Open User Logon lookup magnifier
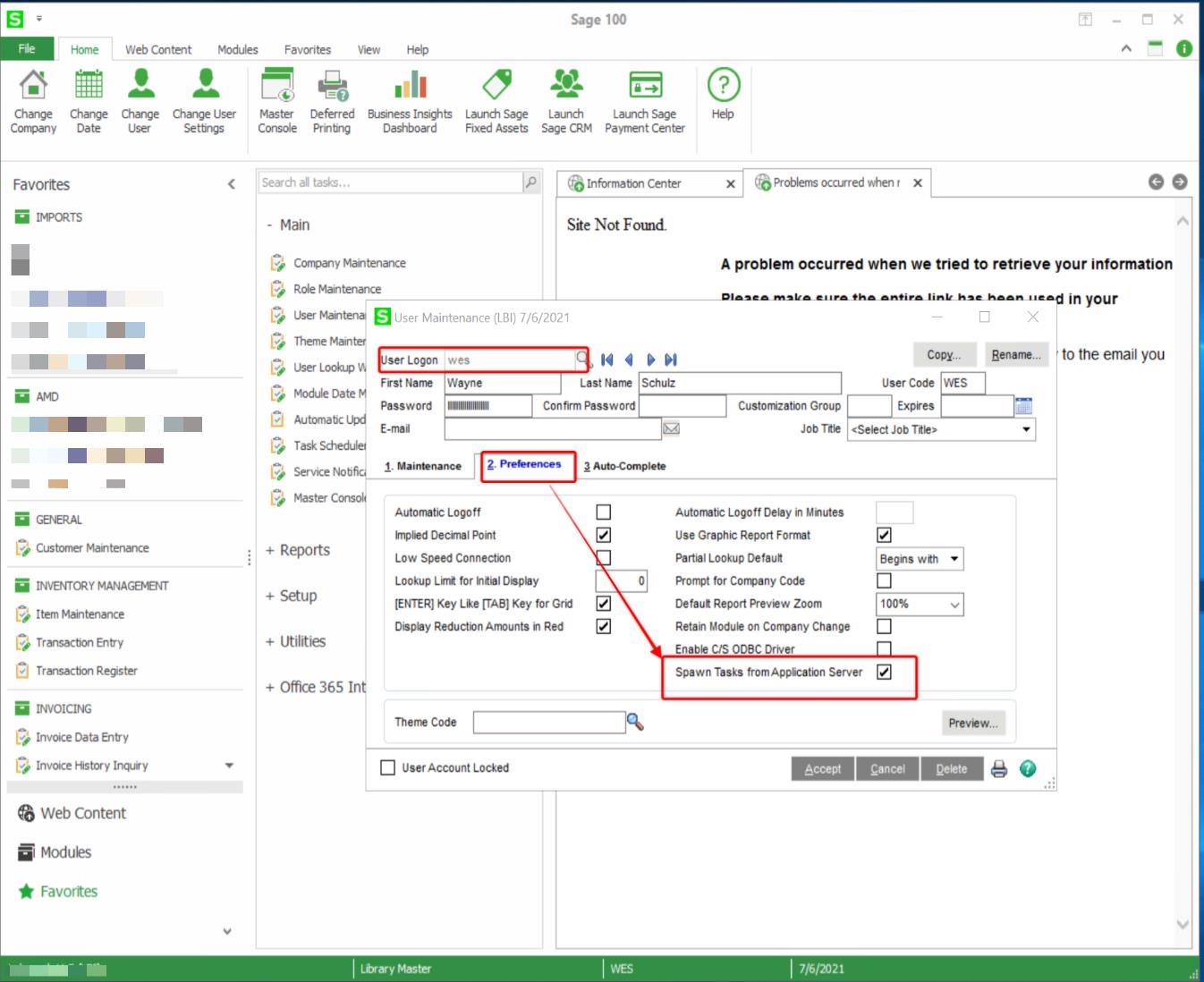 (x=583, y=360)
